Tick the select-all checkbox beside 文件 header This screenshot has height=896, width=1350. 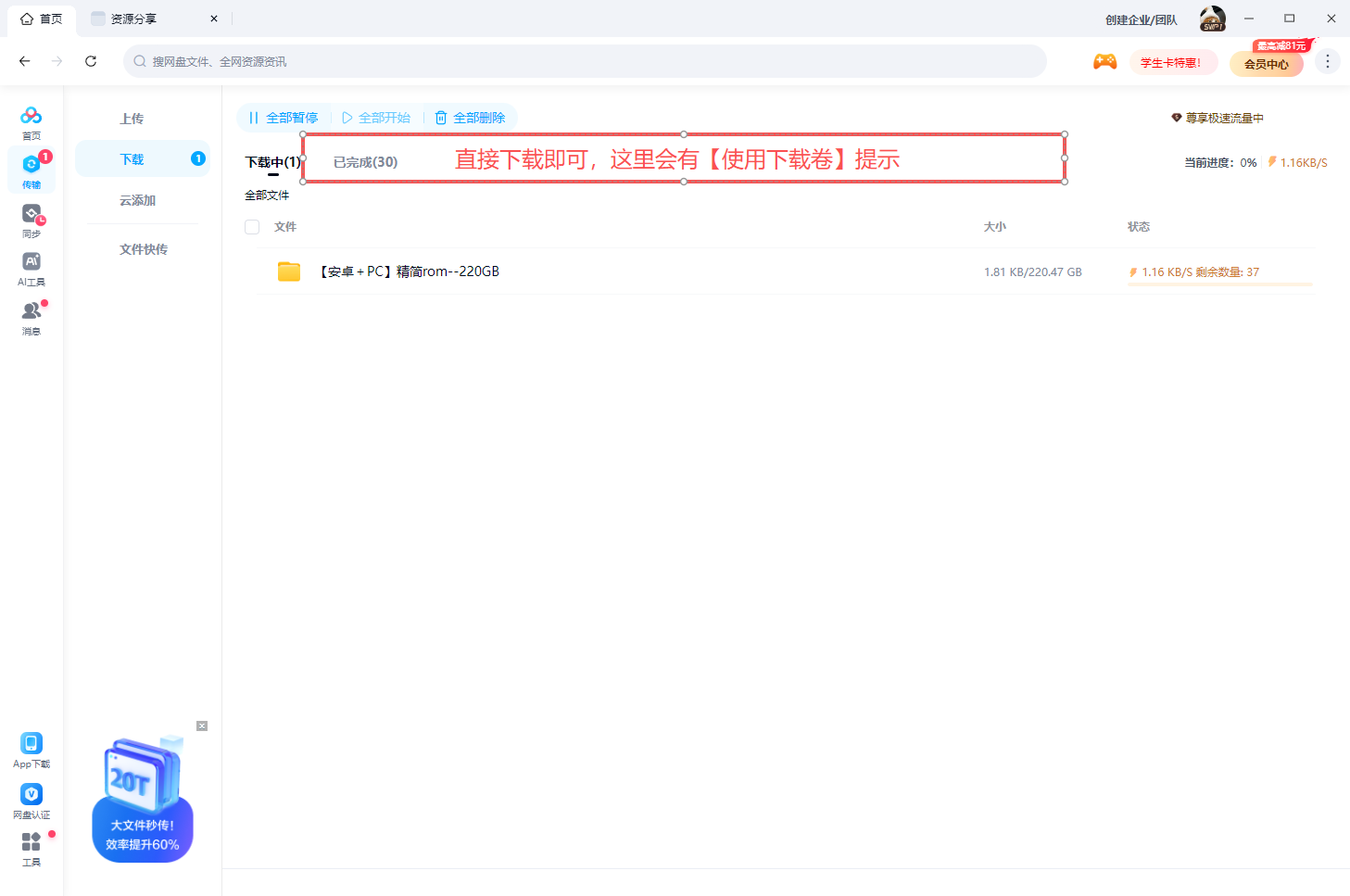click(252, 227)
